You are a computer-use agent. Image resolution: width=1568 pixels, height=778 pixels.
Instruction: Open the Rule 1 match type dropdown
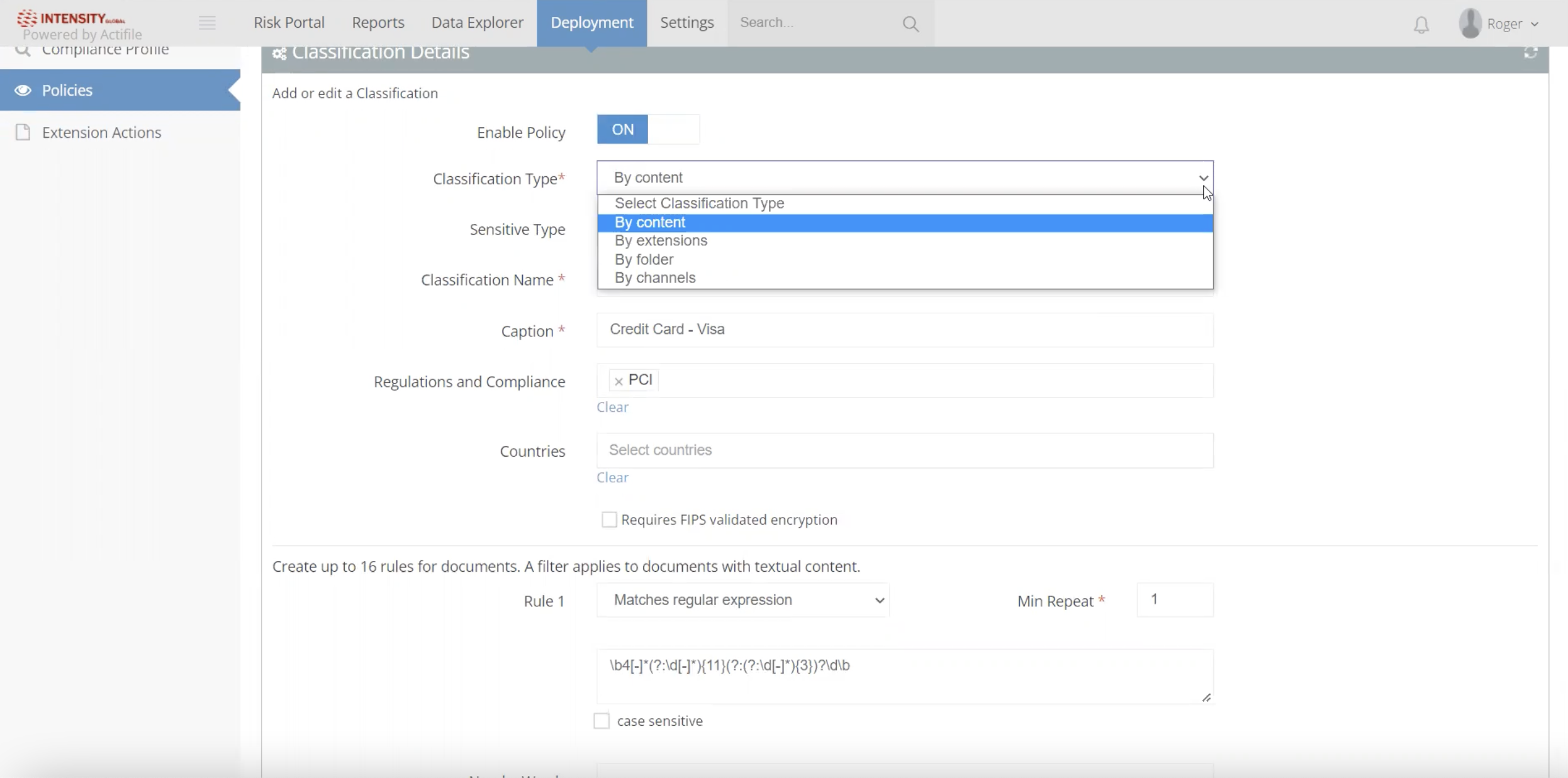pyautogui.click(x=742, y=600)
